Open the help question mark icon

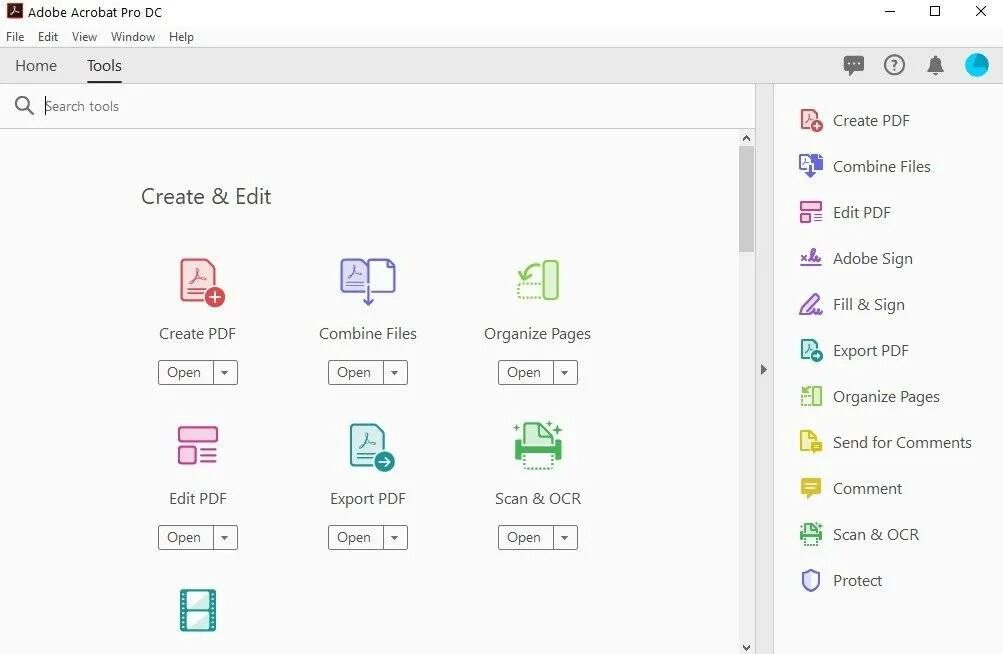[894, 65]
